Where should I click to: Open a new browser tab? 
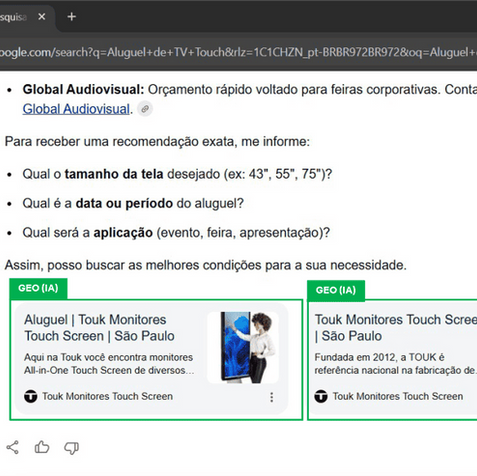coord(71,16)
